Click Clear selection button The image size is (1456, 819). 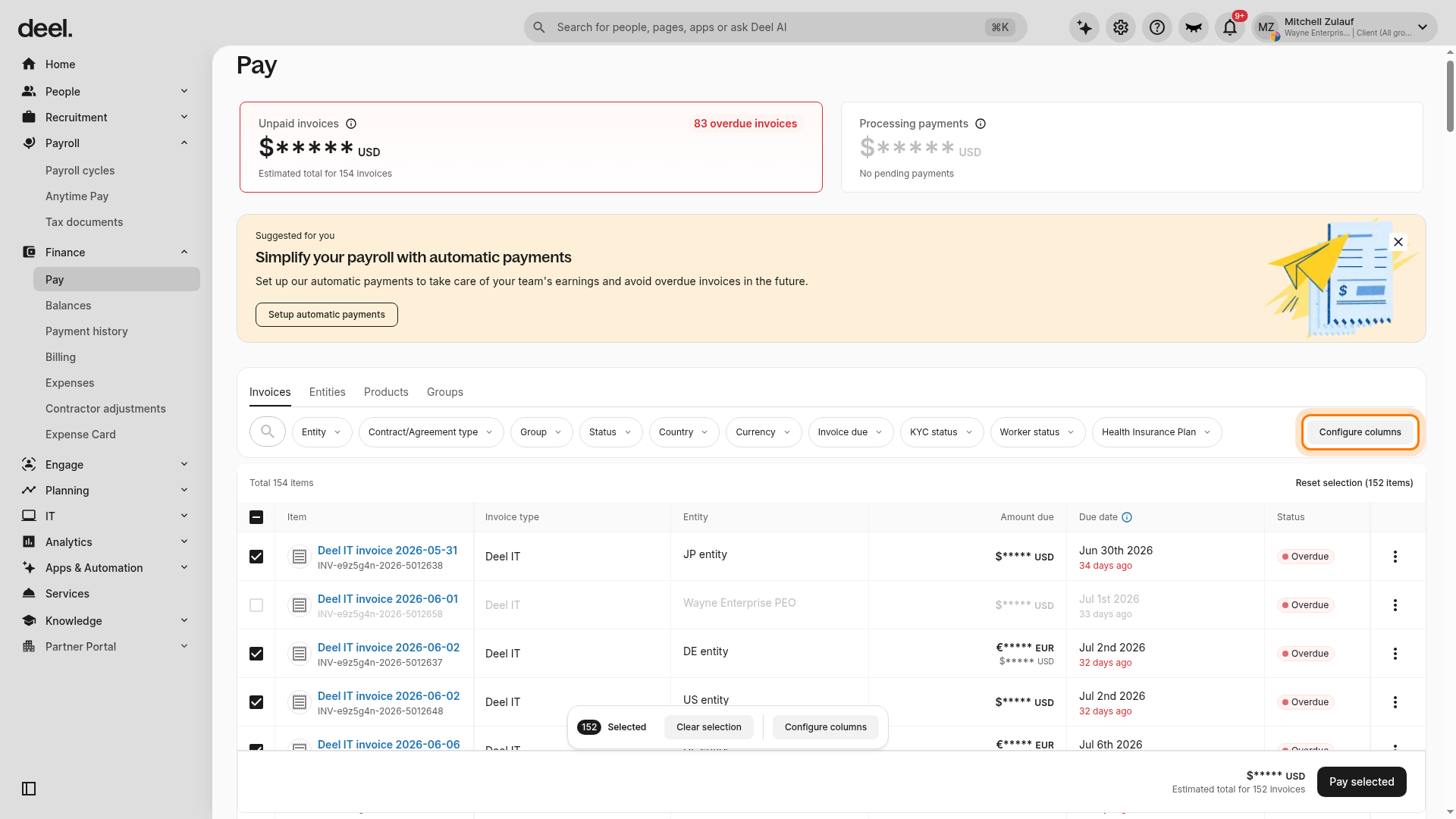pyautogui.click(x=709, y=727)
